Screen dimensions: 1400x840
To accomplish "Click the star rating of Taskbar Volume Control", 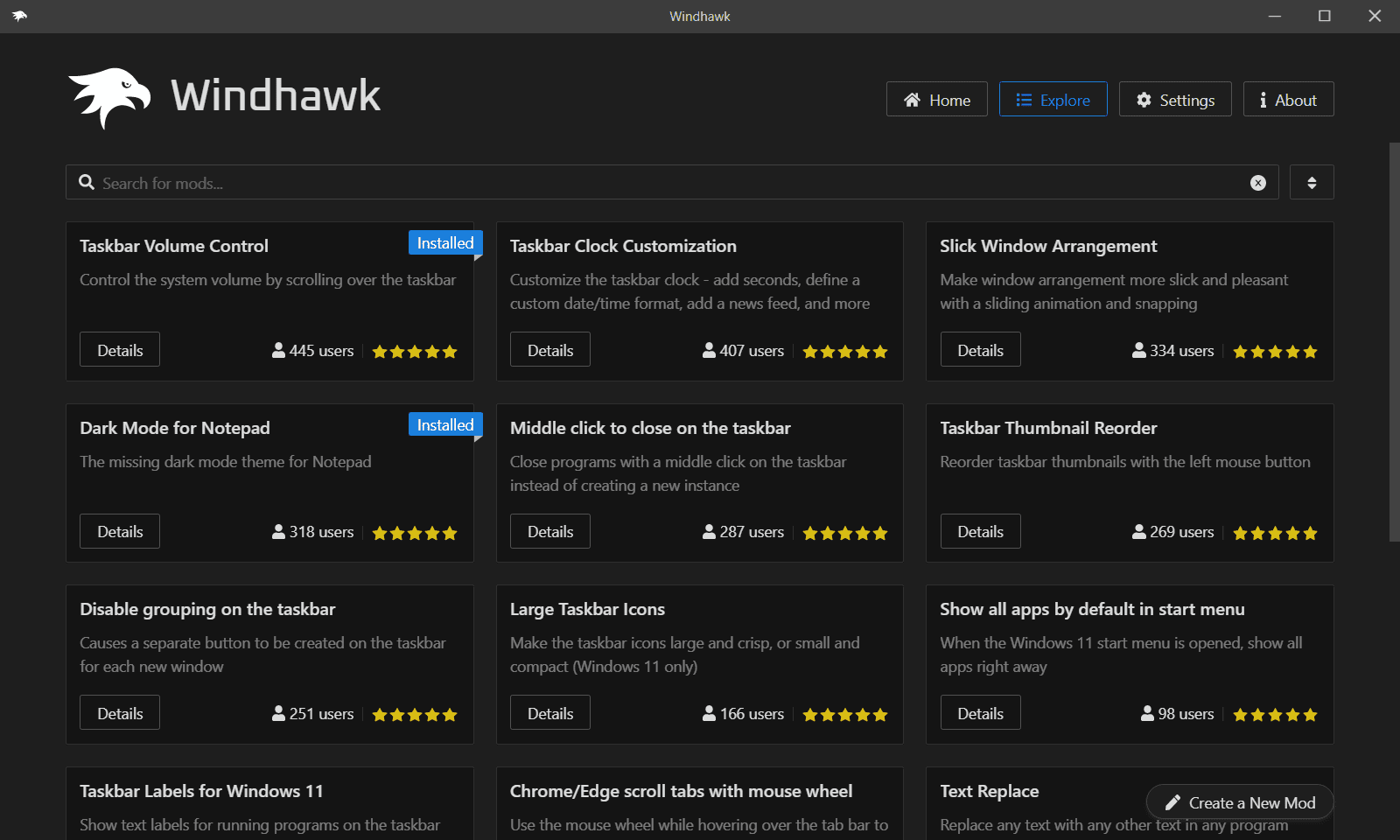I will pos(415,352).
